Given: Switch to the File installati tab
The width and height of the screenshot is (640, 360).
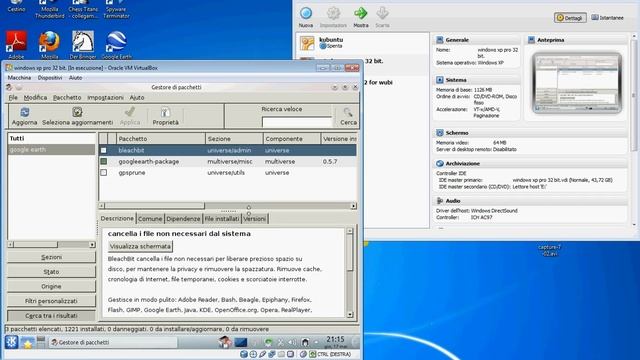Looking at the screenshot, I should pyautogui.click(x=222, y=219).
